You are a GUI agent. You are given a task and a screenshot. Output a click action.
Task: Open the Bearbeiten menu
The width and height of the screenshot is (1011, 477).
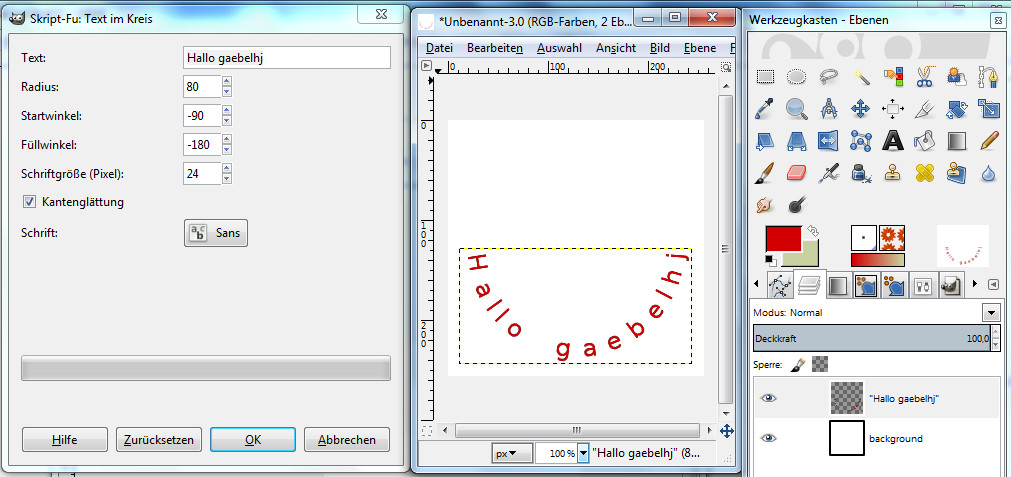(495, 48)
